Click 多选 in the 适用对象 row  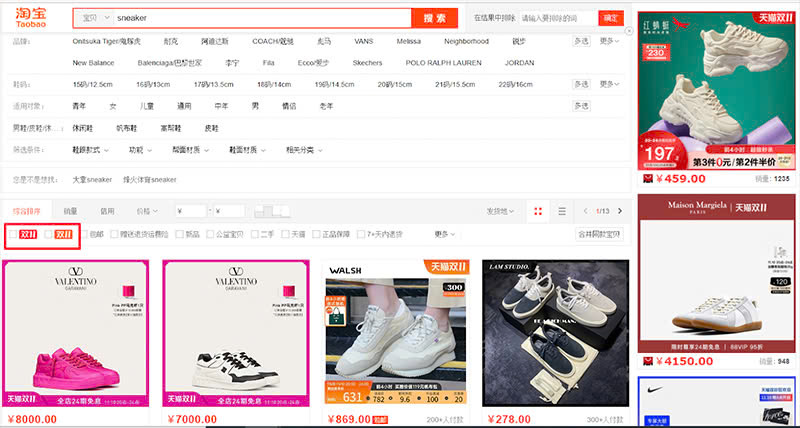click(581, 106)
